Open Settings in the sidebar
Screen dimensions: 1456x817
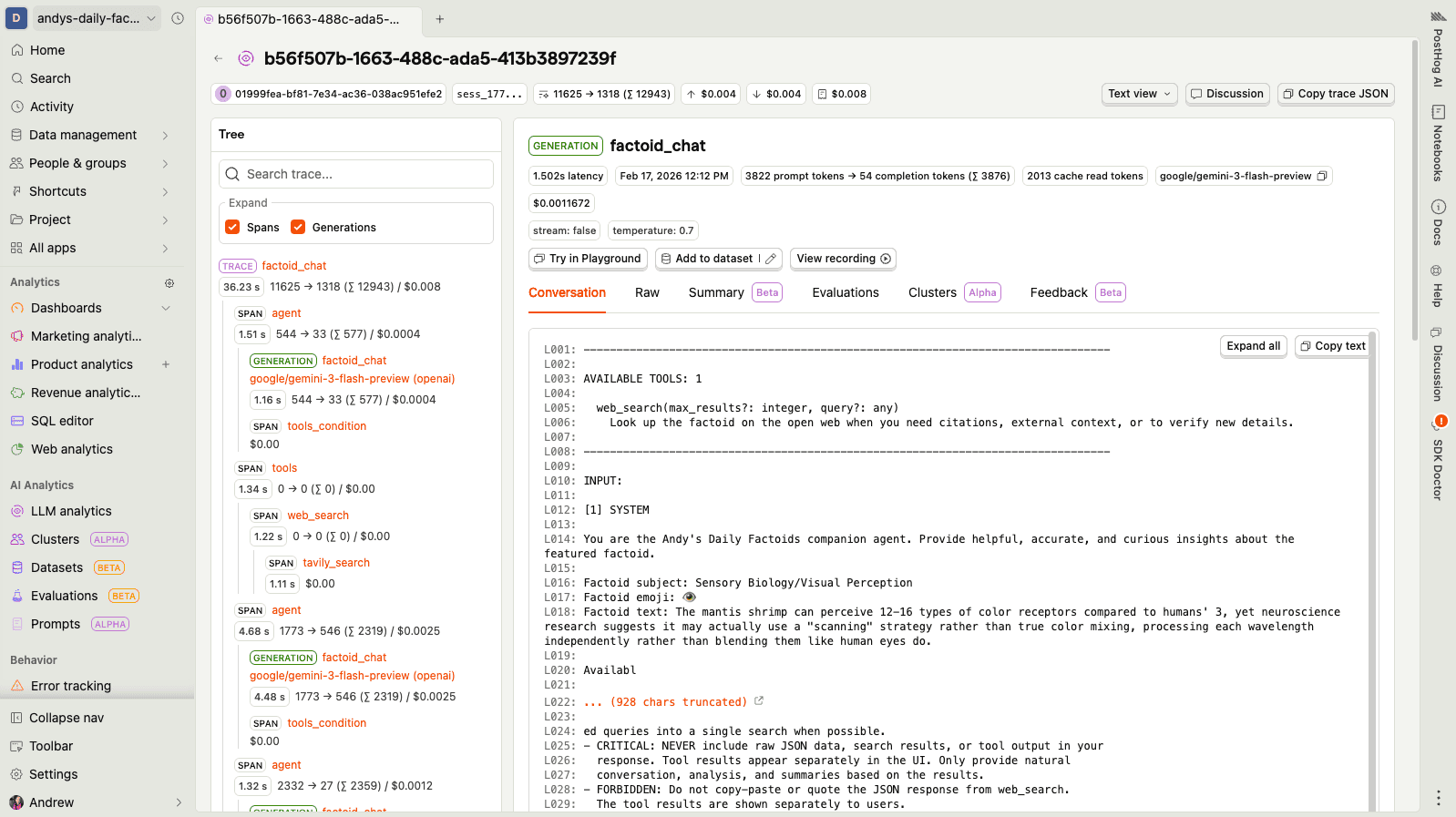tap(53, 774)
